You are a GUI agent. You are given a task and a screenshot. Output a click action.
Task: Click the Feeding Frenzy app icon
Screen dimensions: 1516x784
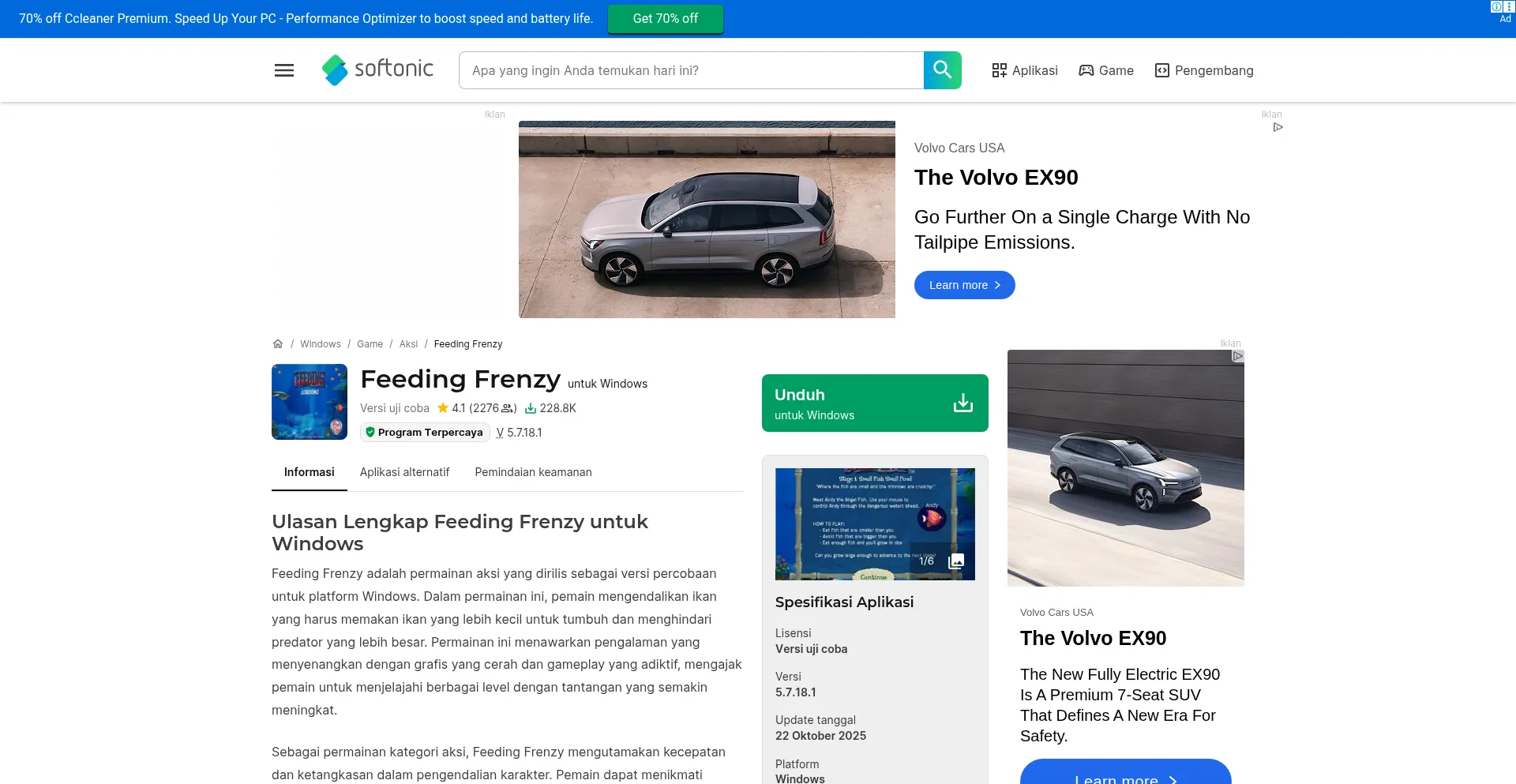coord(310,402)
